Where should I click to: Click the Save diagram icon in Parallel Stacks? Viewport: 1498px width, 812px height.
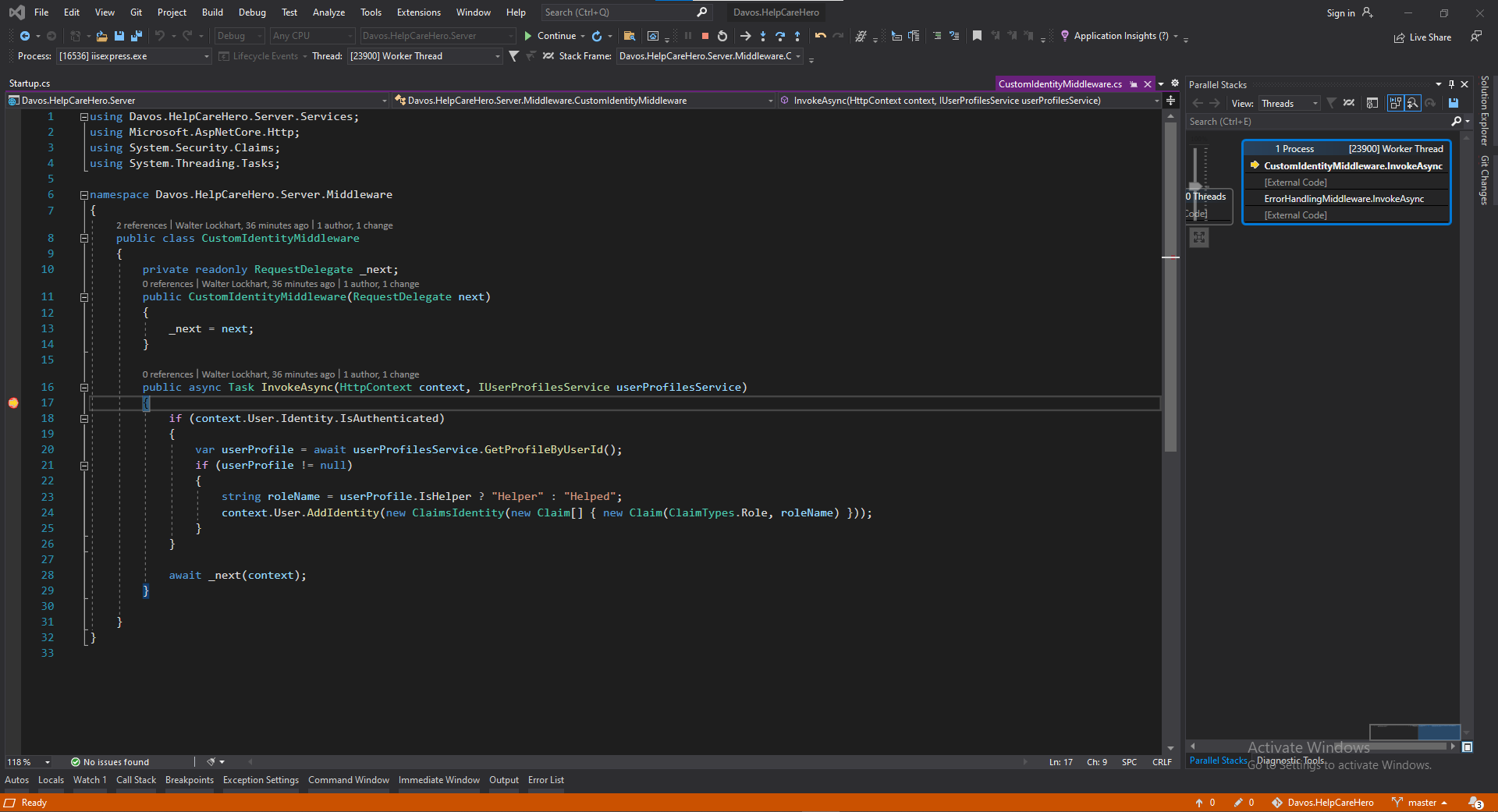coord(1454,103)
